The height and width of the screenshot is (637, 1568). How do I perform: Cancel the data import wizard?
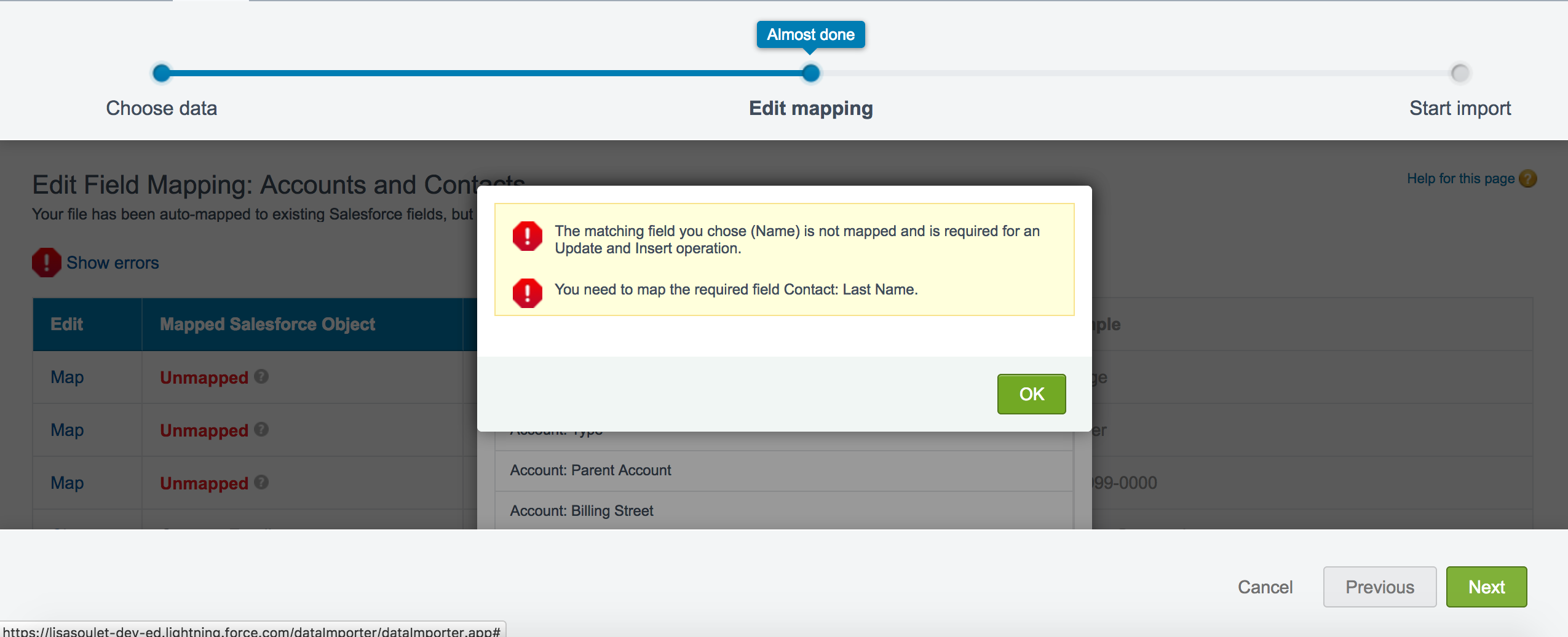click(1265, 587)
